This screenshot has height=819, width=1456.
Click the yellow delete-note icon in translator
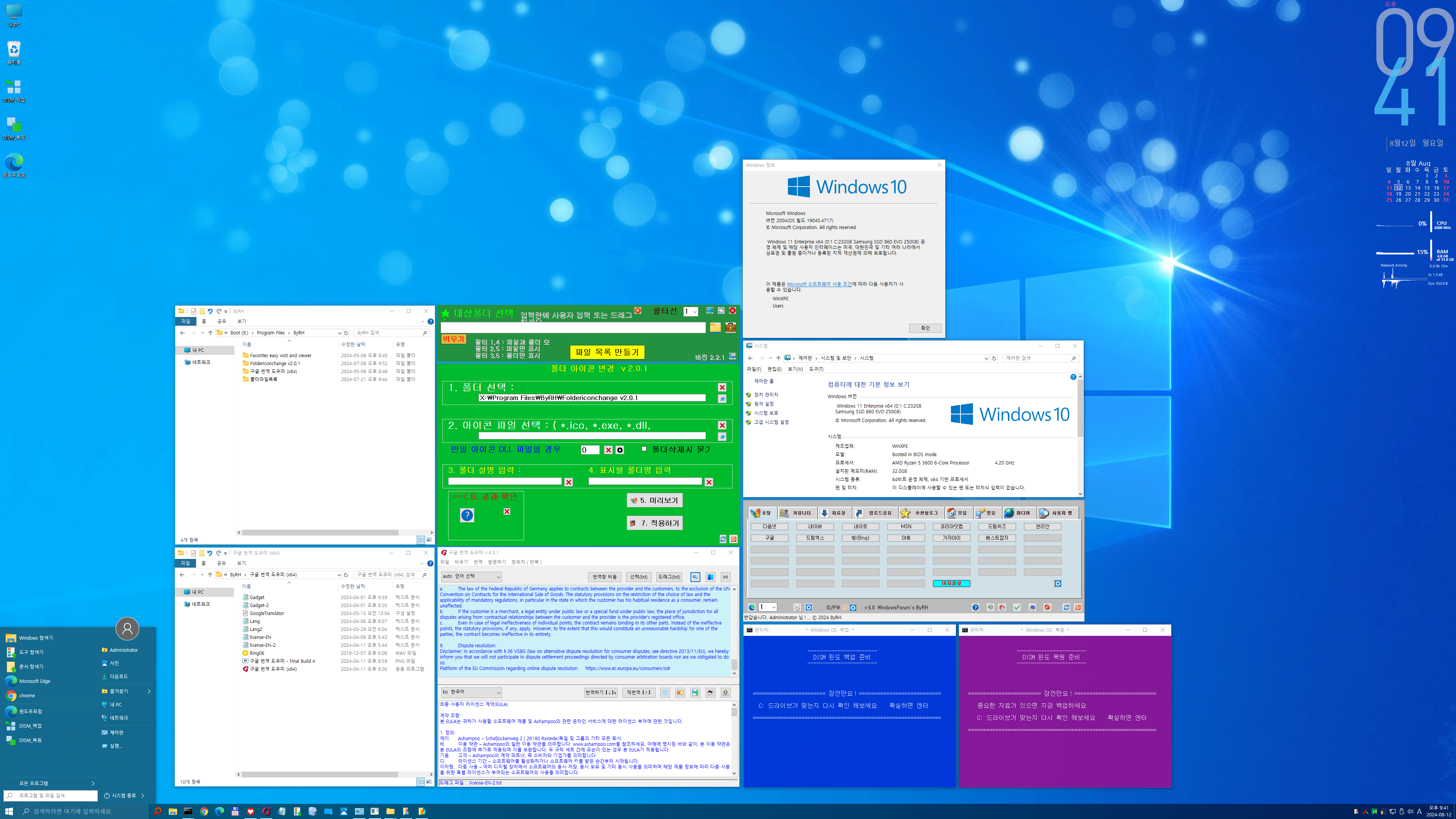(680, 692)
